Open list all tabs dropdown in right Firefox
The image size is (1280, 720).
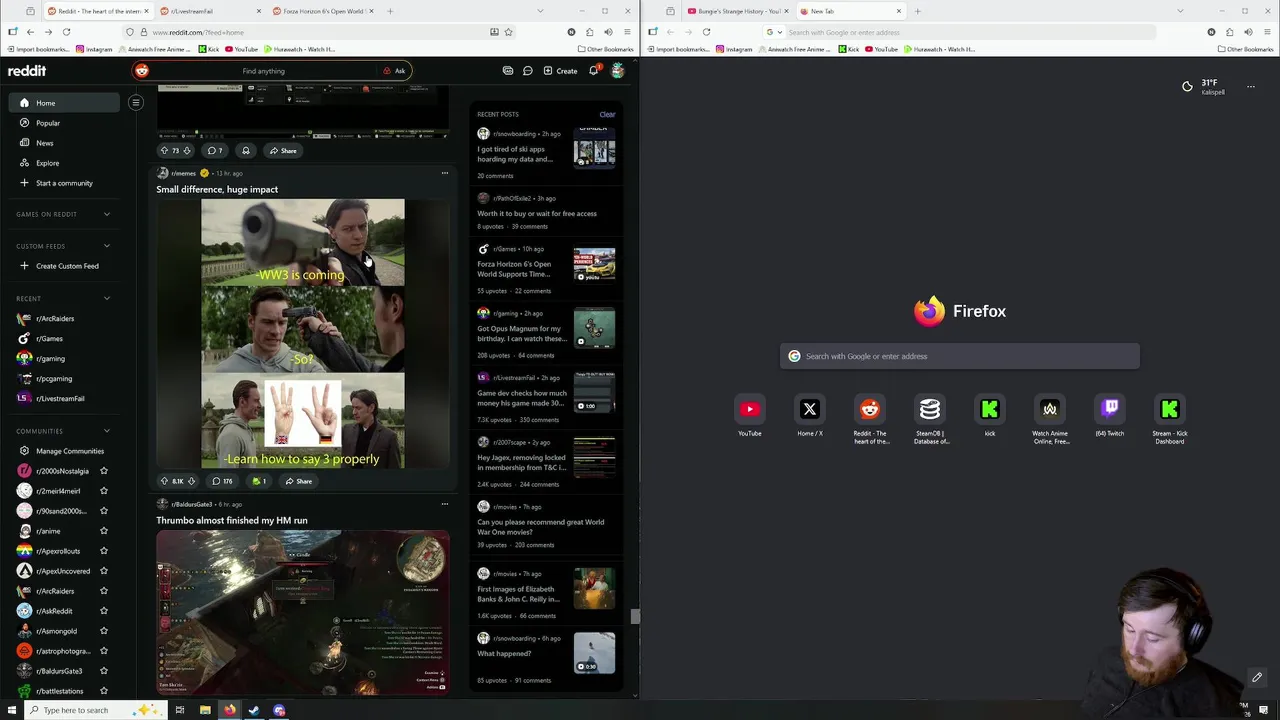(1180, 11)
